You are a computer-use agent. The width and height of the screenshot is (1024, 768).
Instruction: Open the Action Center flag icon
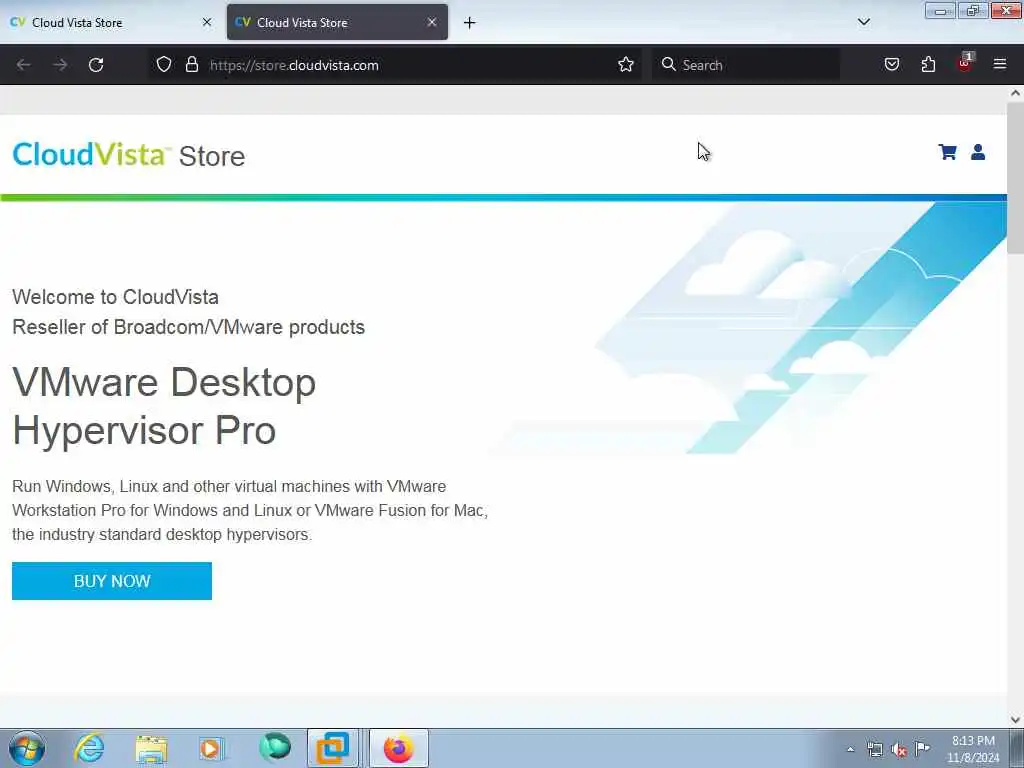tap(923, 748)
